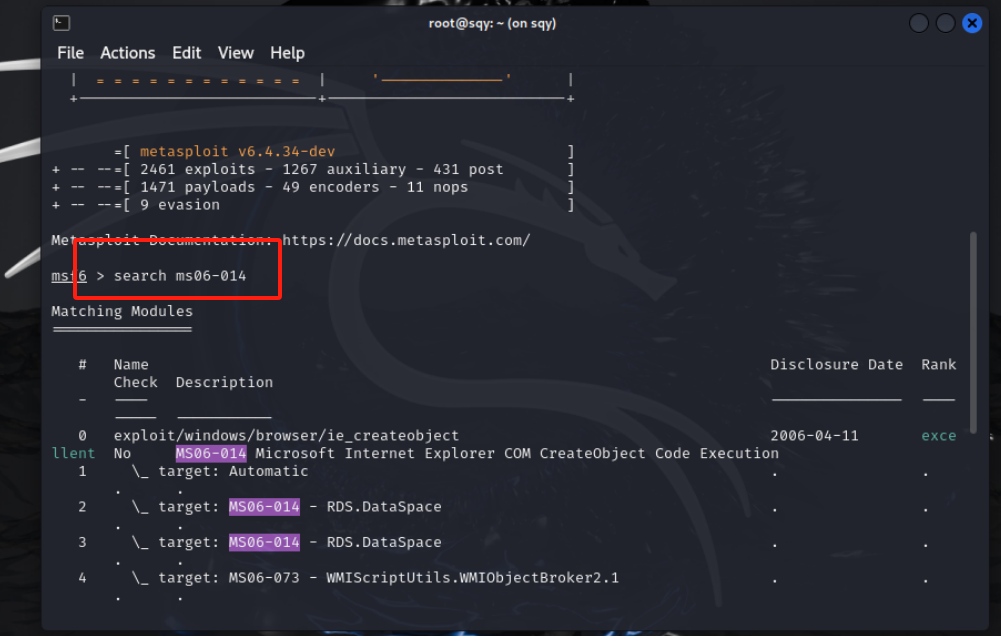Viewport: 1001px width, 636px height.
Task: Click '1471 payloads' count text
Action: tap(197, 187)
